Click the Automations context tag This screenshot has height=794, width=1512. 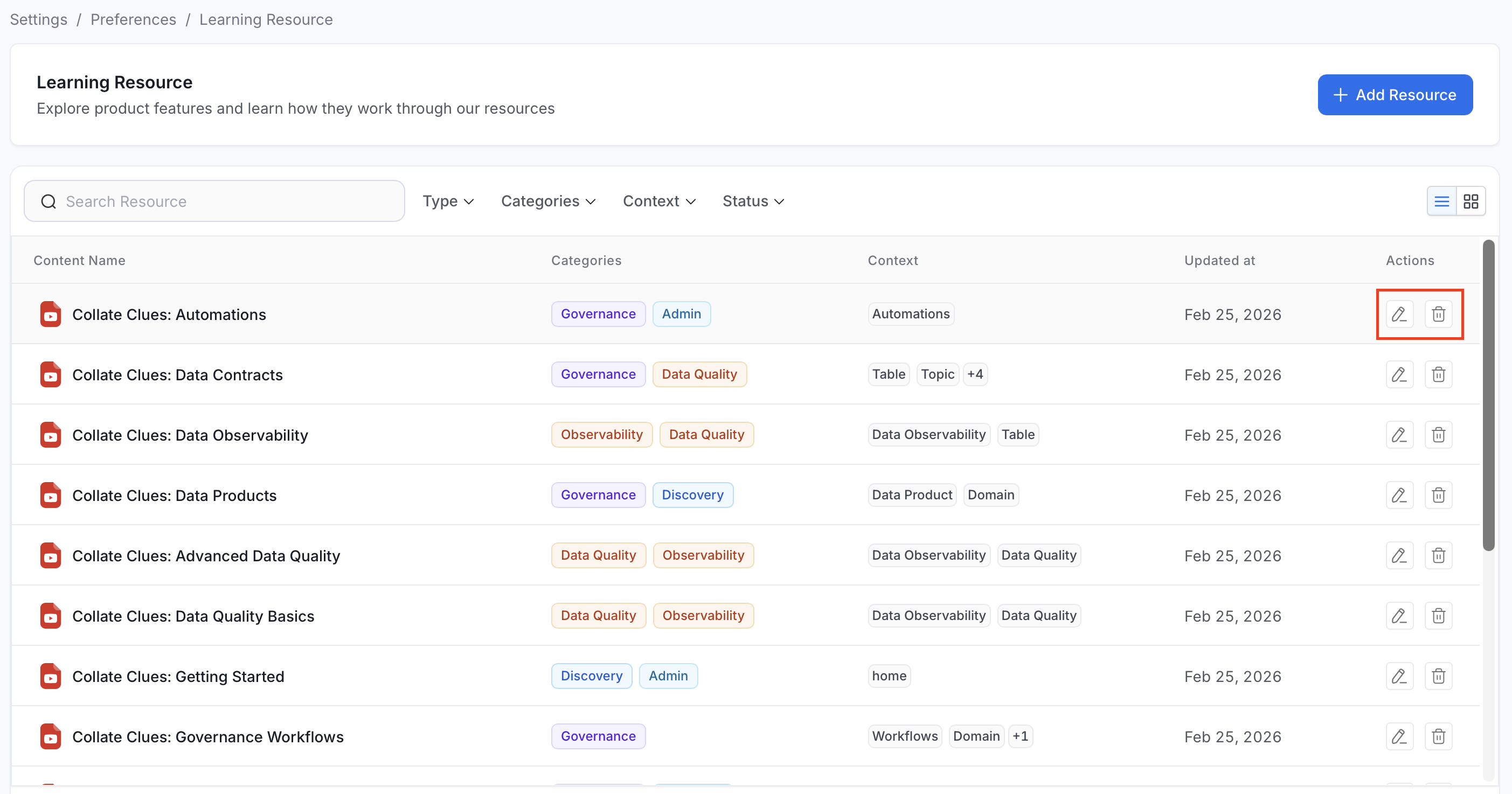[911, 314]
